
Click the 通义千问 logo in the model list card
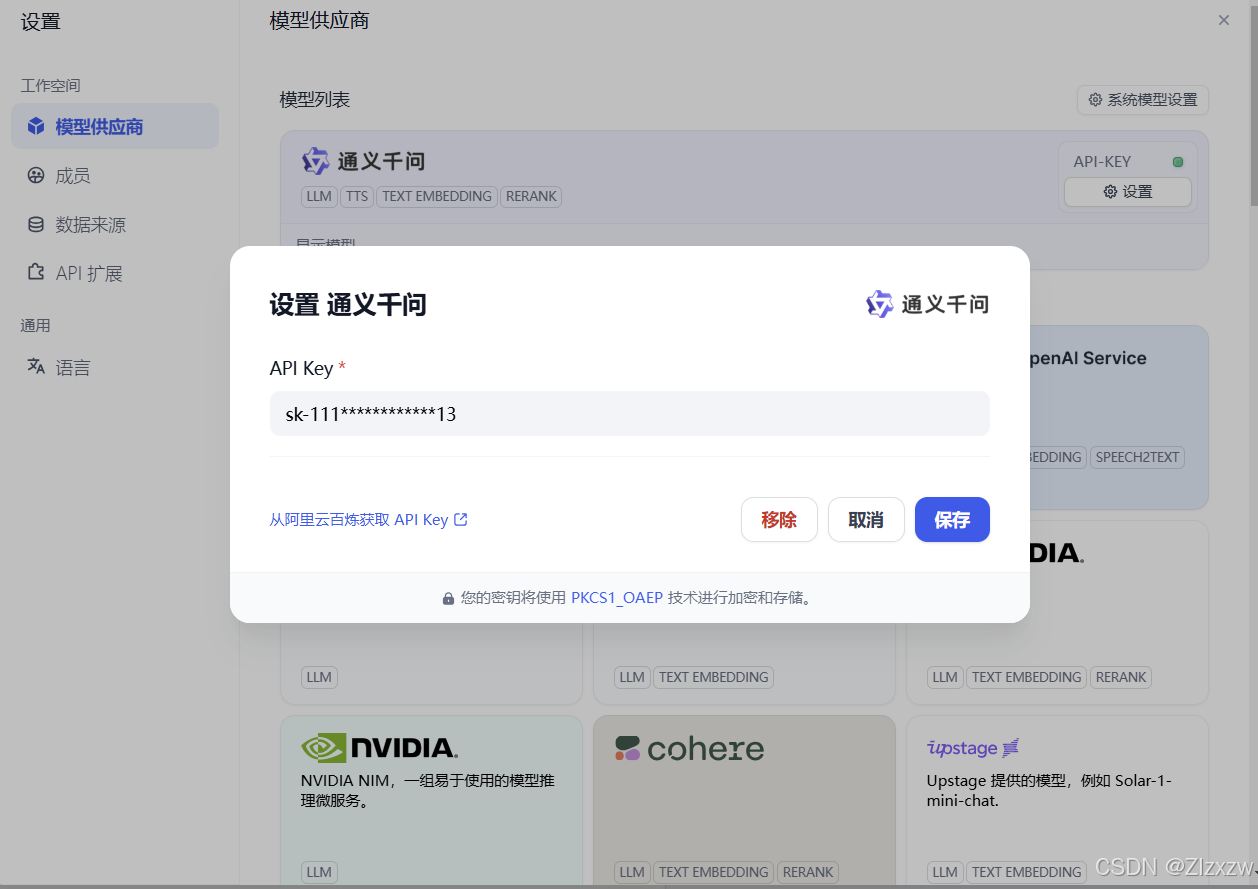click(364, 161)
